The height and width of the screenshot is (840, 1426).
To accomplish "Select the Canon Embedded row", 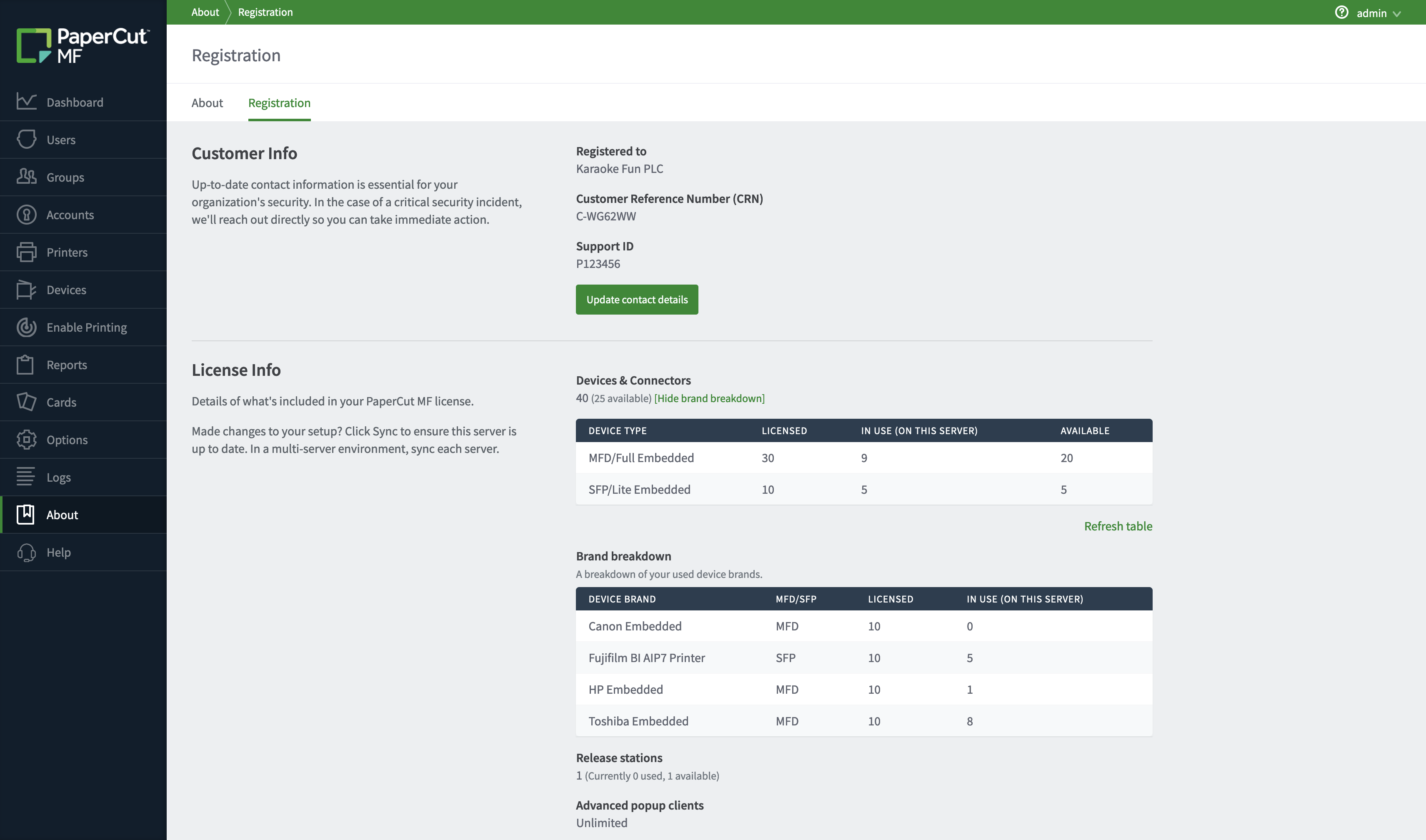I will point(864,626).
